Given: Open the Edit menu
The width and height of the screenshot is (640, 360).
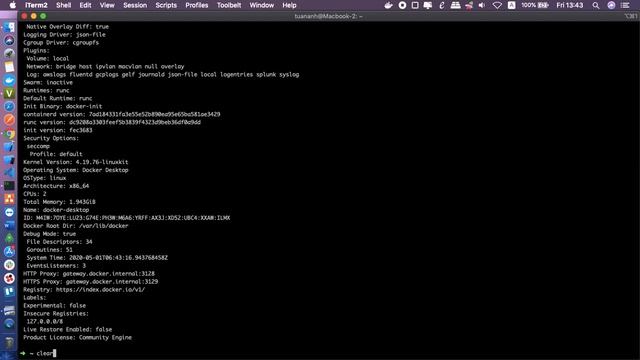Looking at the screenshot, I should point(85,5).
